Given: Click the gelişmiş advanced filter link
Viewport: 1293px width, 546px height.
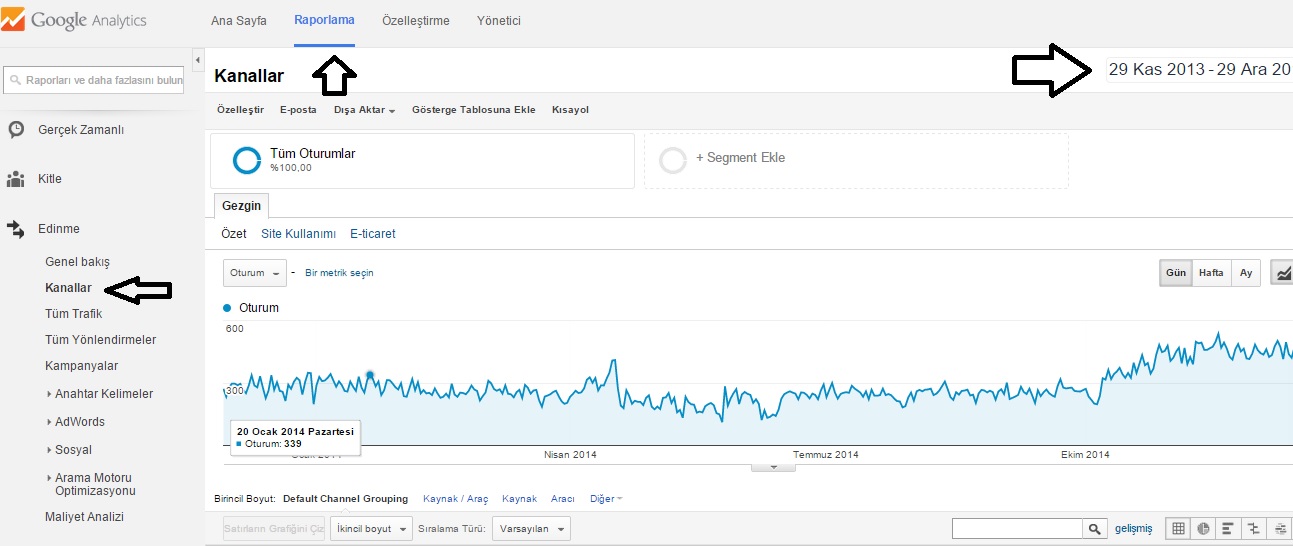Looking at the screenshot, I should click(1134, 528).
